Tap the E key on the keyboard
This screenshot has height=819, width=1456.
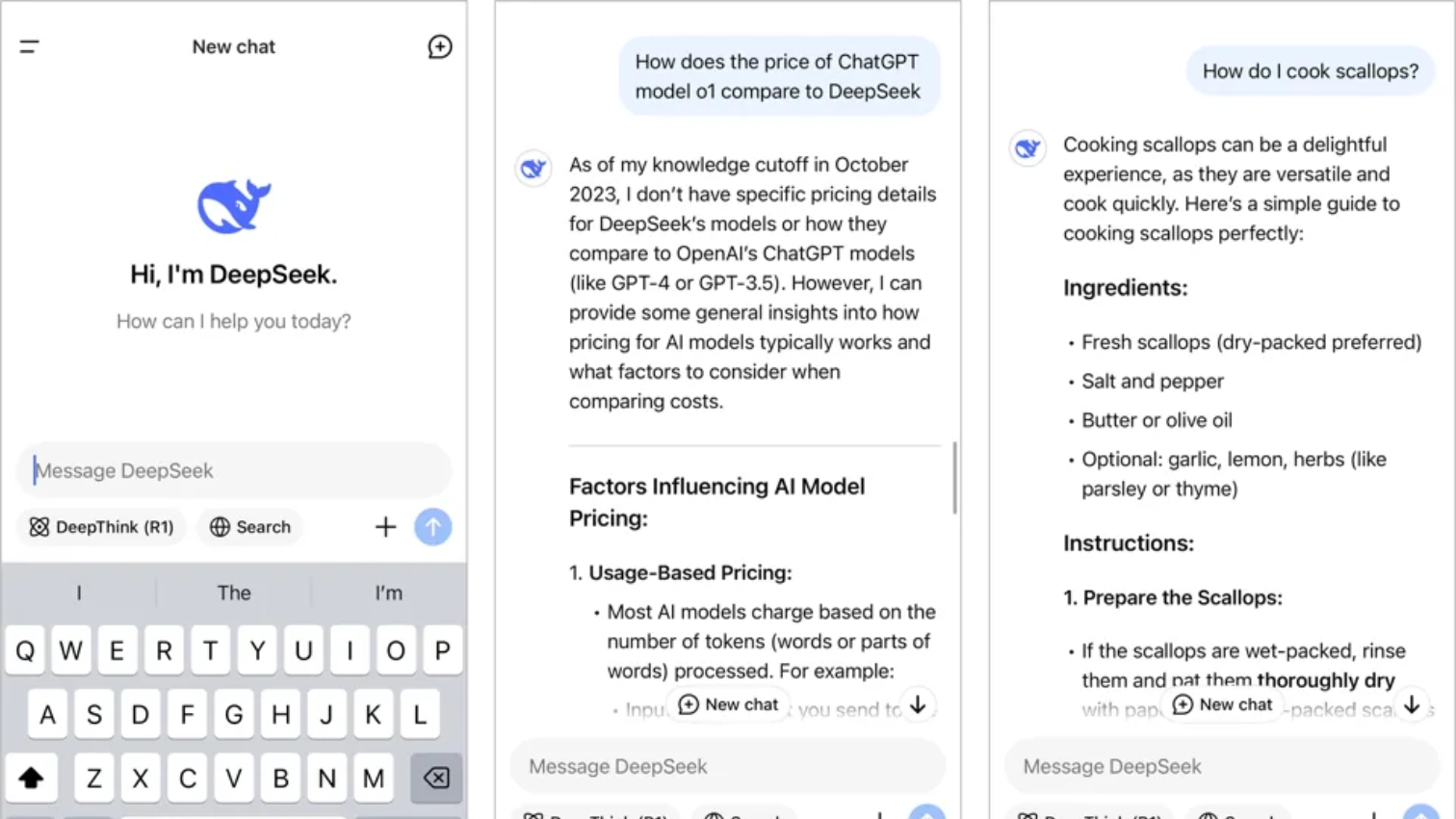tap(117, 650)
